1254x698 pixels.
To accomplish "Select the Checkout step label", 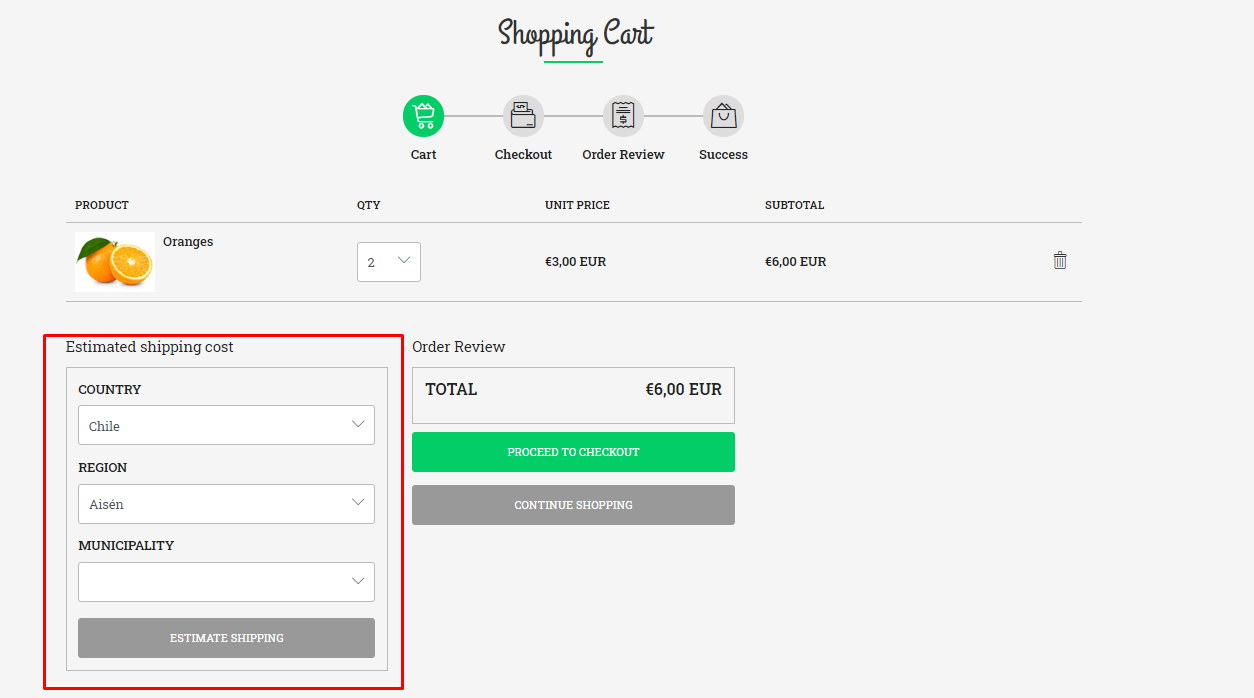I will (x=523, y=155).
